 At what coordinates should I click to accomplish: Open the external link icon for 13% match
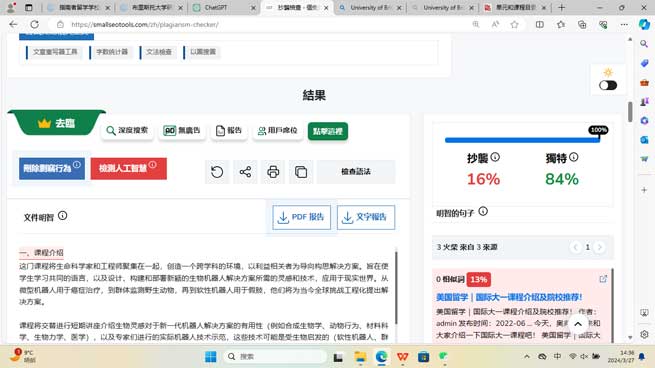(x=603, y=279)
